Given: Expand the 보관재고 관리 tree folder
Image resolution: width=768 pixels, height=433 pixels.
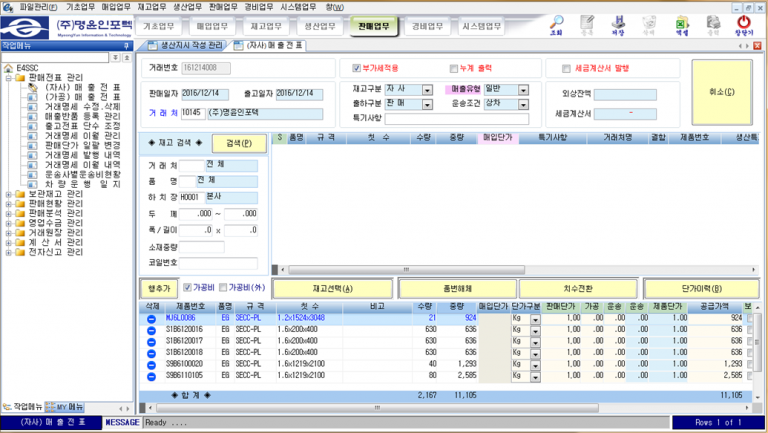Looking at the screenshot, I should (9, 194).
